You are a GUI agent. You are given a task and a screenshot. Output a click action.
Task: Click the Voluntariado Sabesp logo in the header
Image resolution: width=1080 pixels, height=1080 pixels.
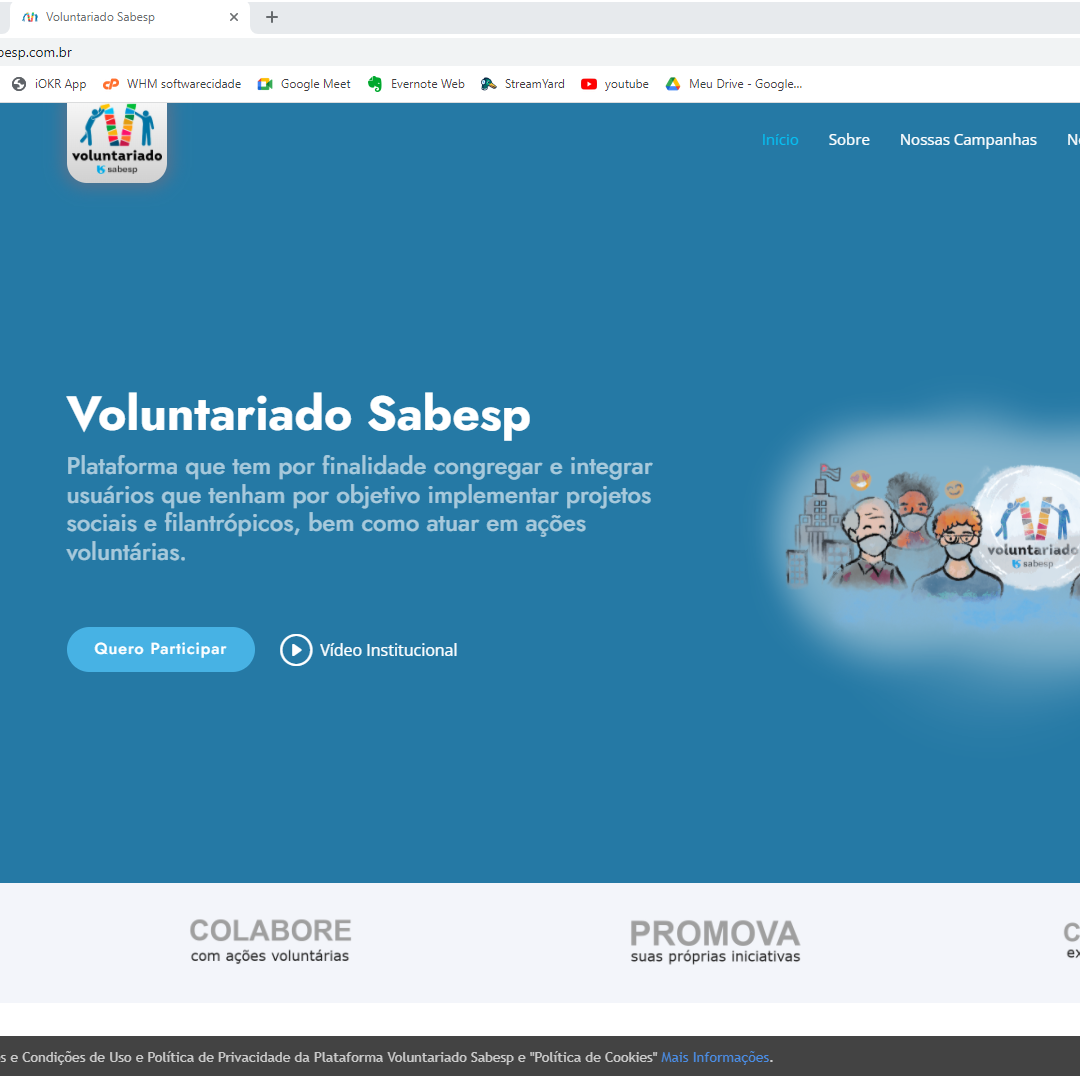coord(117,143)
